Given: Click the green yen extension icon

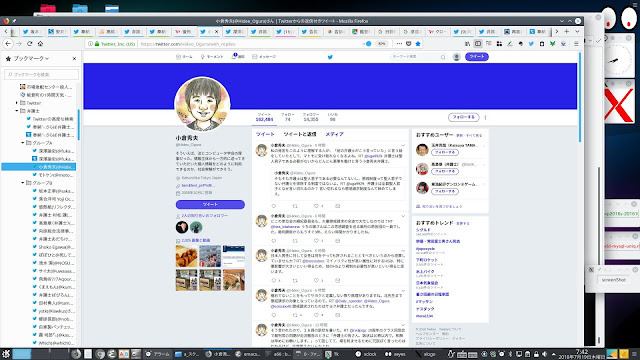Looking at the screenshot, I should coord(552,44).
